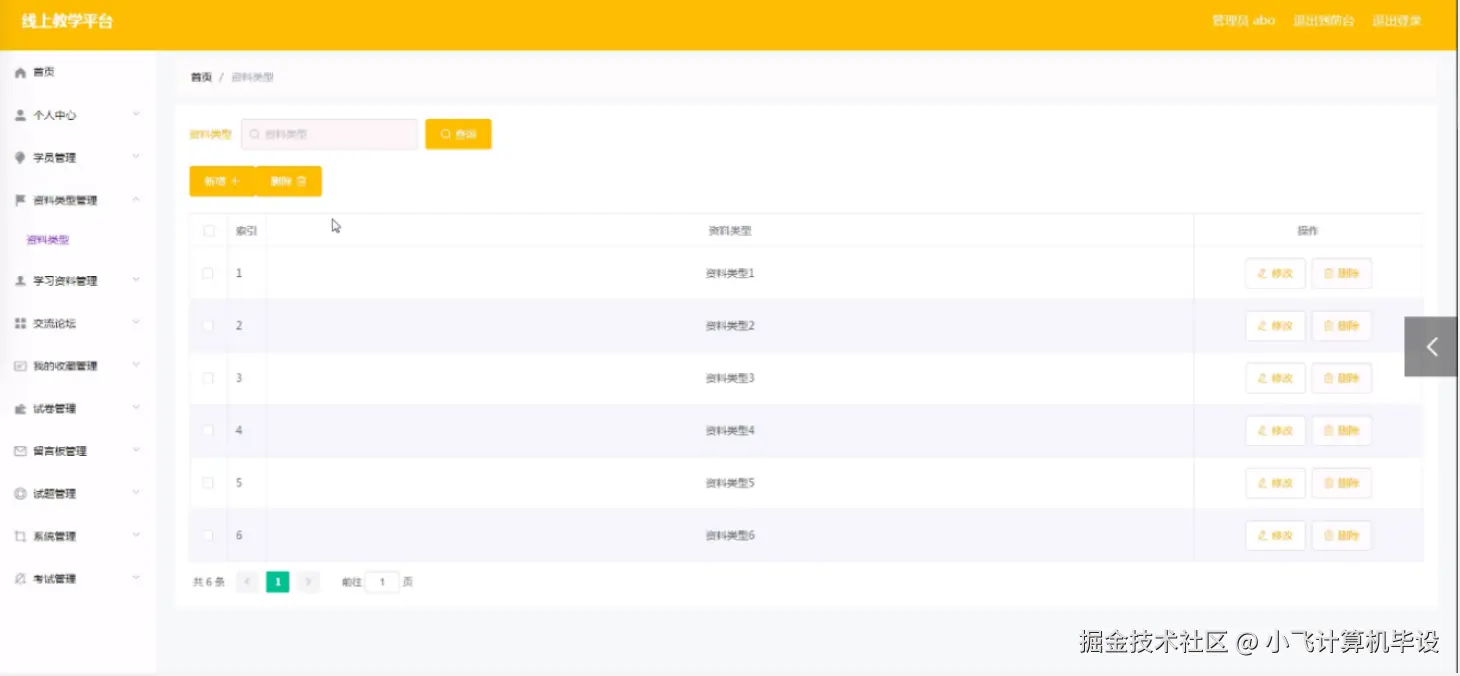Expand 个人中心 using its chevron
The height and width of the screenshot is (676, 1460).
(136, 115)
